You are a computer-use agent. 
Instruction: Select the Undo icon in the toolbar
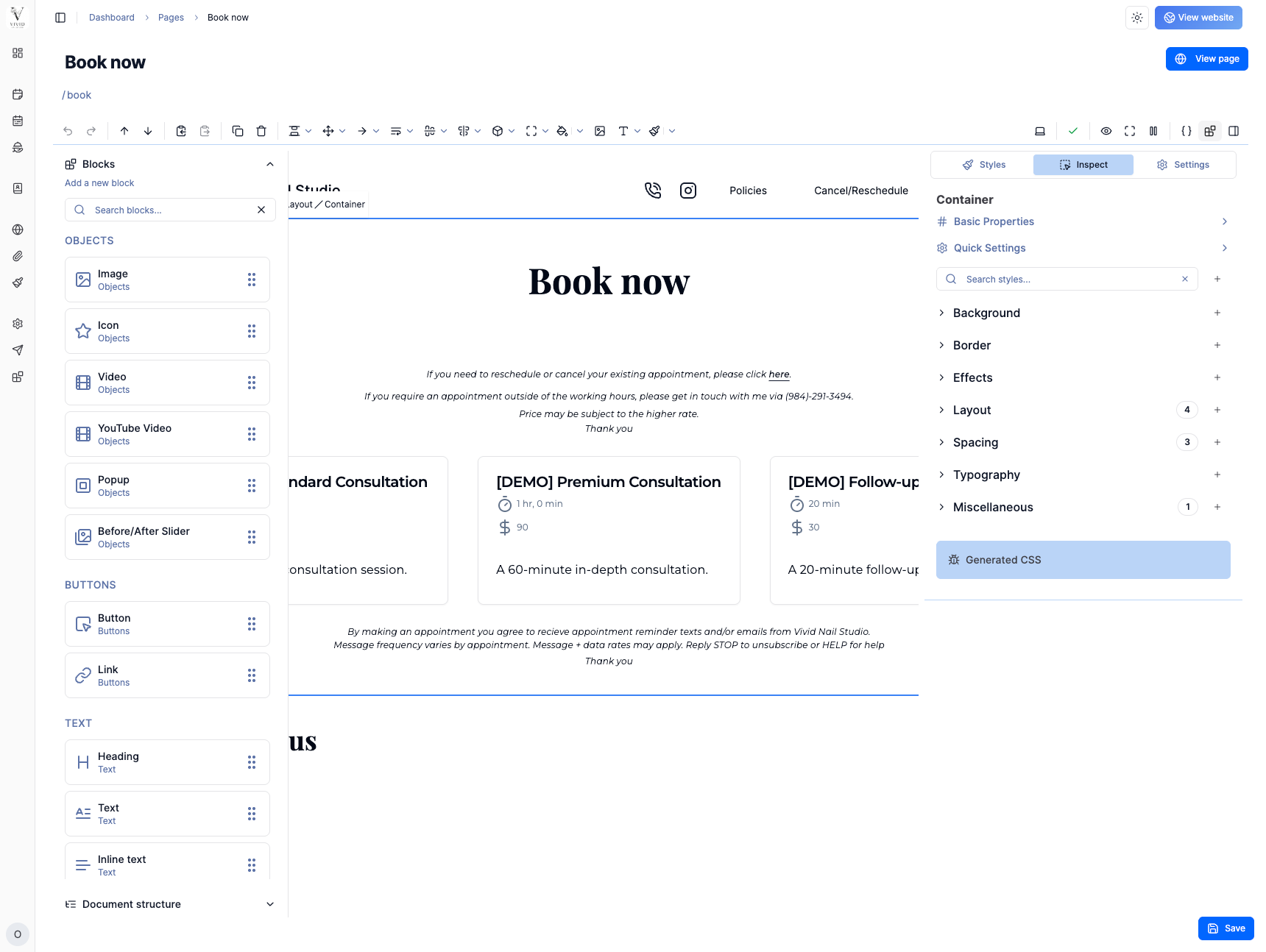68,131
